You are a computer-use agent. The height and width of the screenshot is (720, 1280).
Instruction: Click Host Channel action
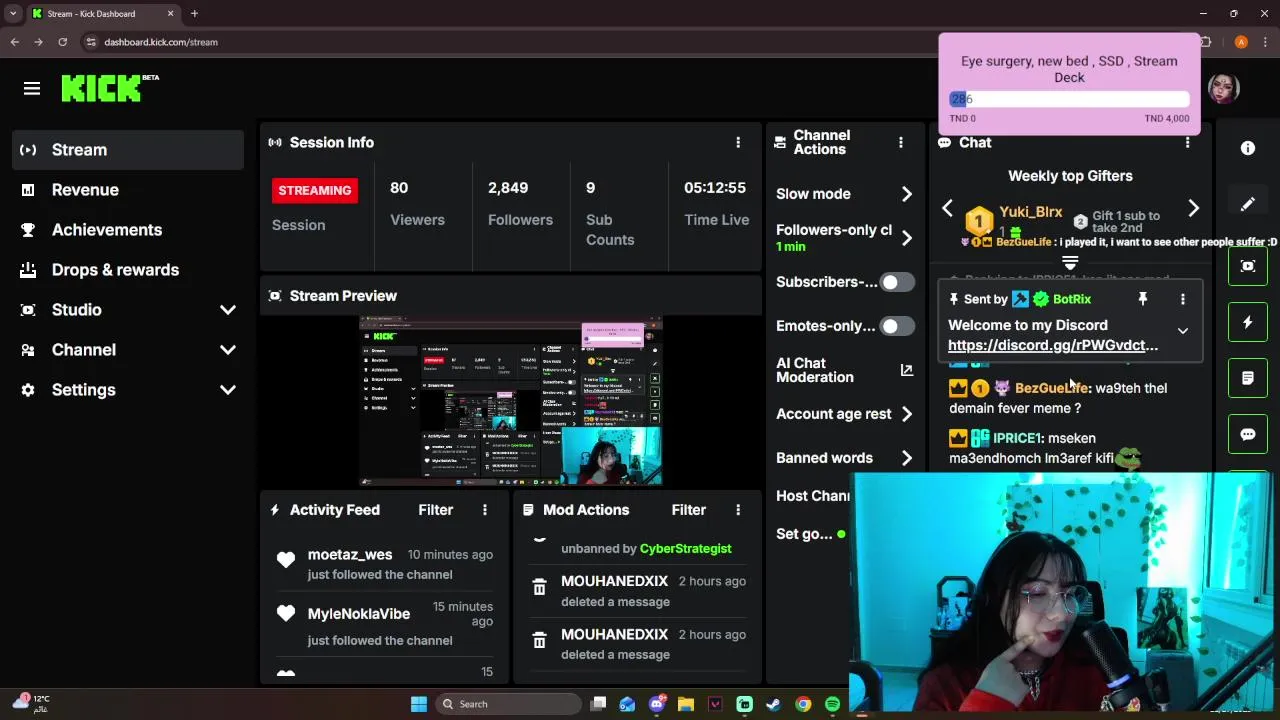813,496
